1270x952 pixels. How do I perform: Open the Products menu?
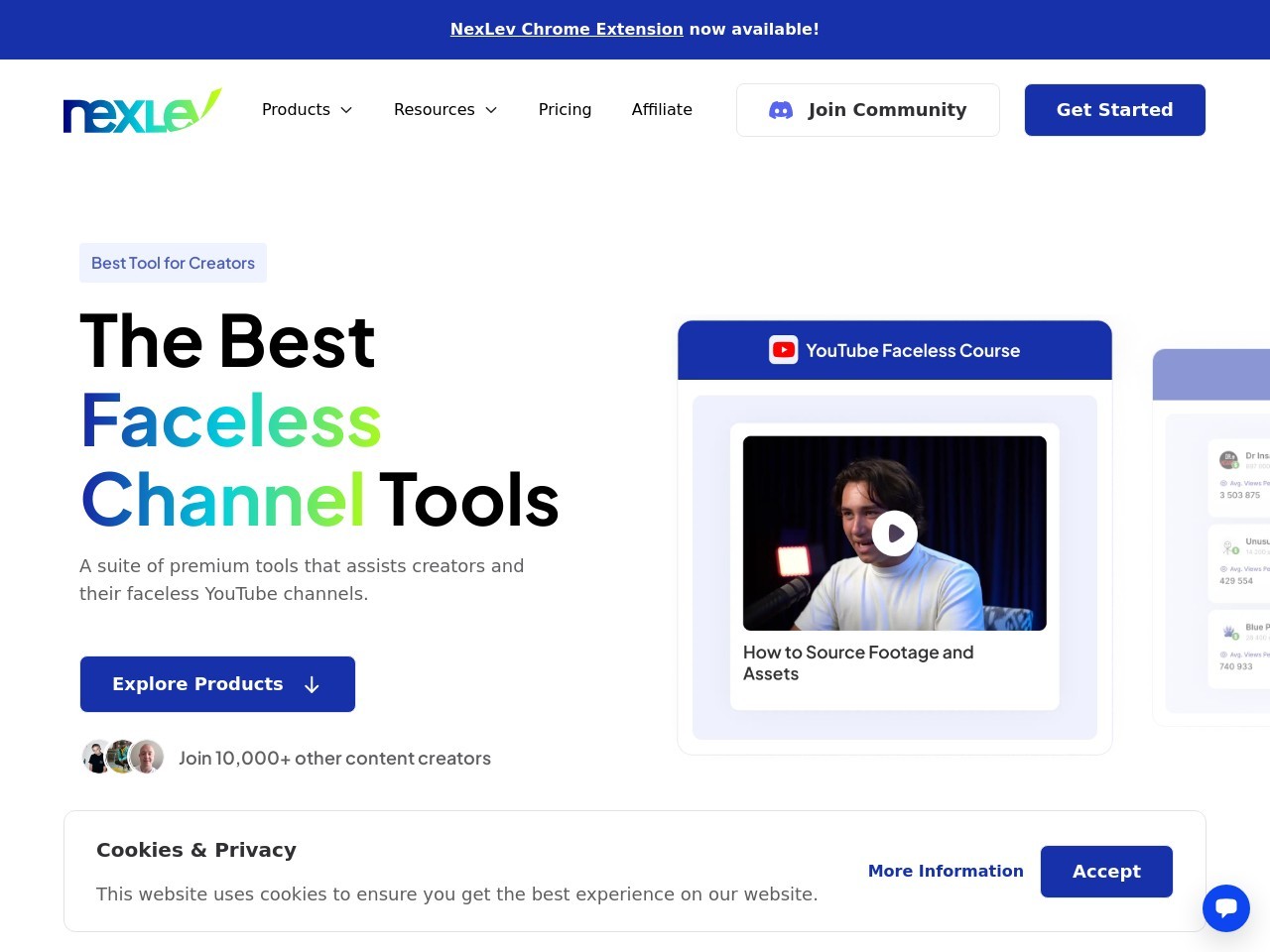(308, 110)
